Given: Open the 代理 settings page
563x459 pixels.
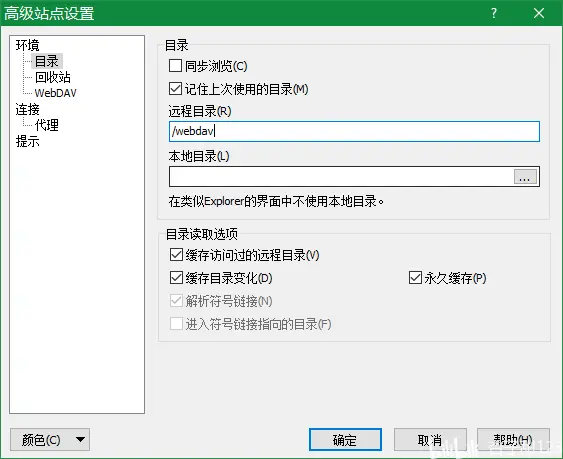Looking at the screenshot, I should pos(47,125).
